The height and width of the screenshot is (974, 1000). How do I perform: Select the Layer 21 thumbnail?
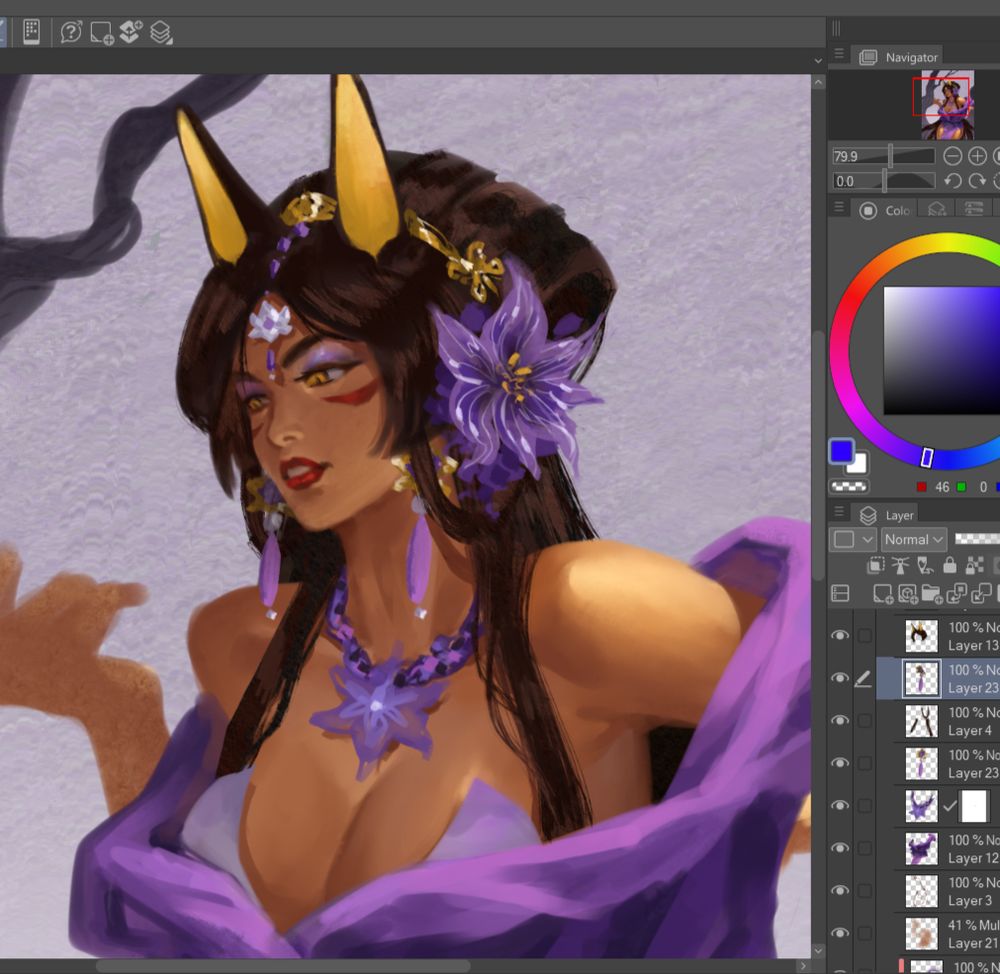coord(922,933)
